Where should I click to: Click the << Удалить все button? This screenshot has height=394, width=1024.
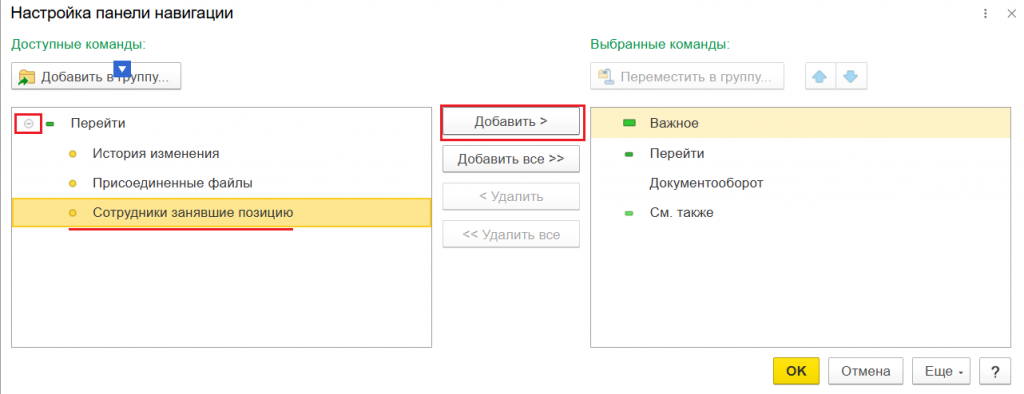click(x=511, y=235)
